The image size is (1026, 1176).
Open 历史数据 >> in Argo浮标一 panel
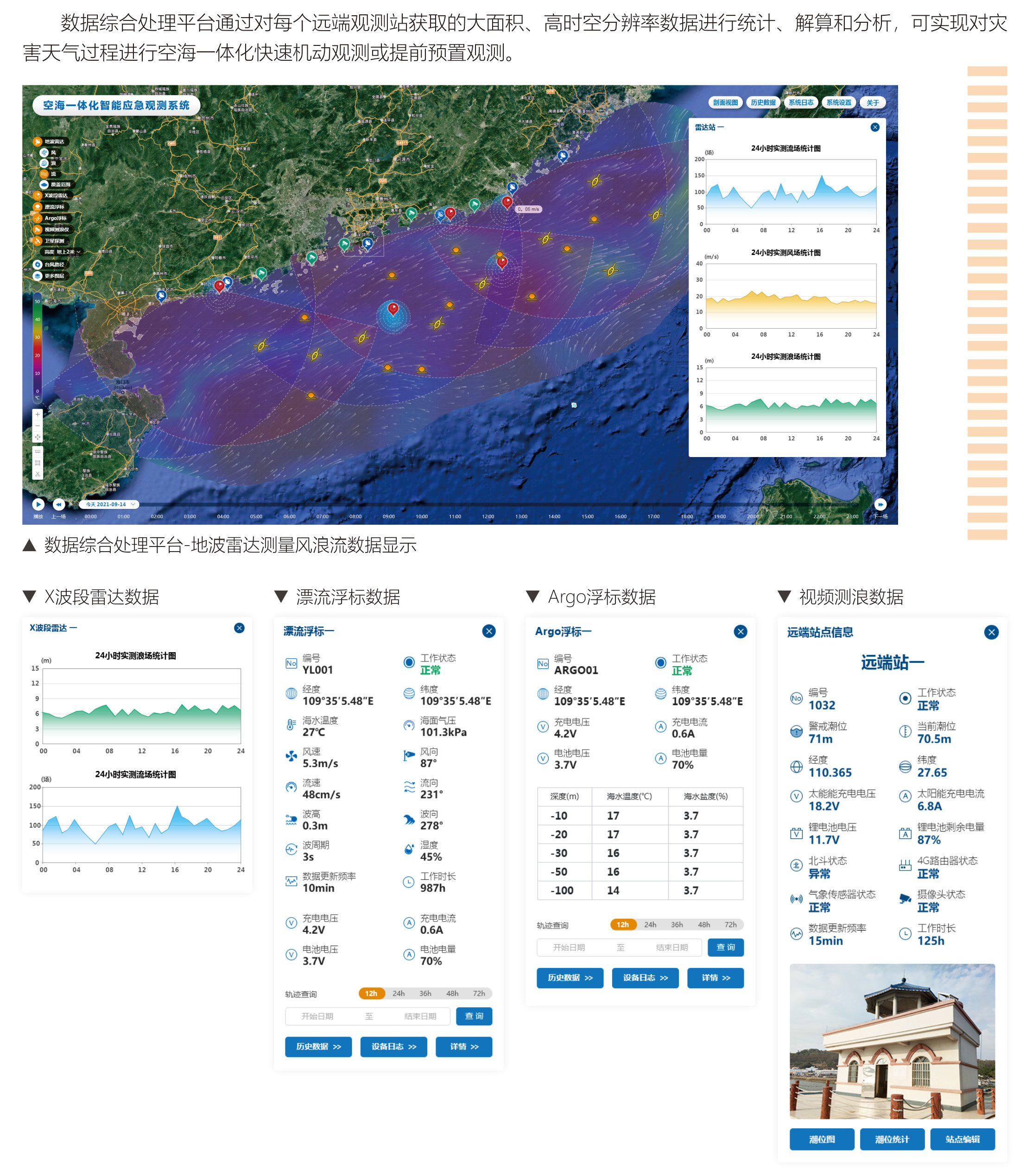[x=570, y=978]
